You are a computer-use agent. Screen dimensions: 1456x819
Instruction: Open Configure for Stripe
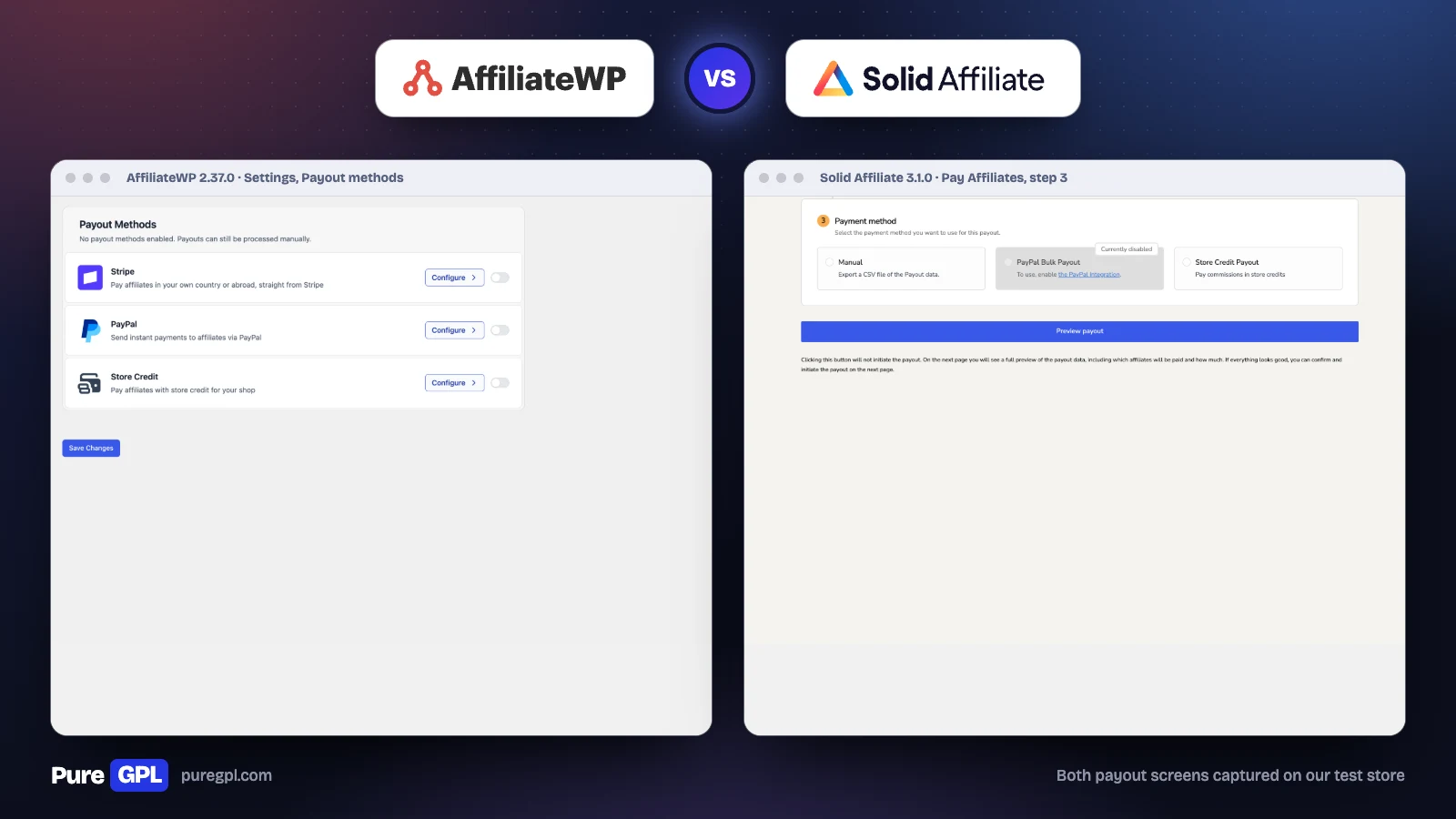point(454,278)
